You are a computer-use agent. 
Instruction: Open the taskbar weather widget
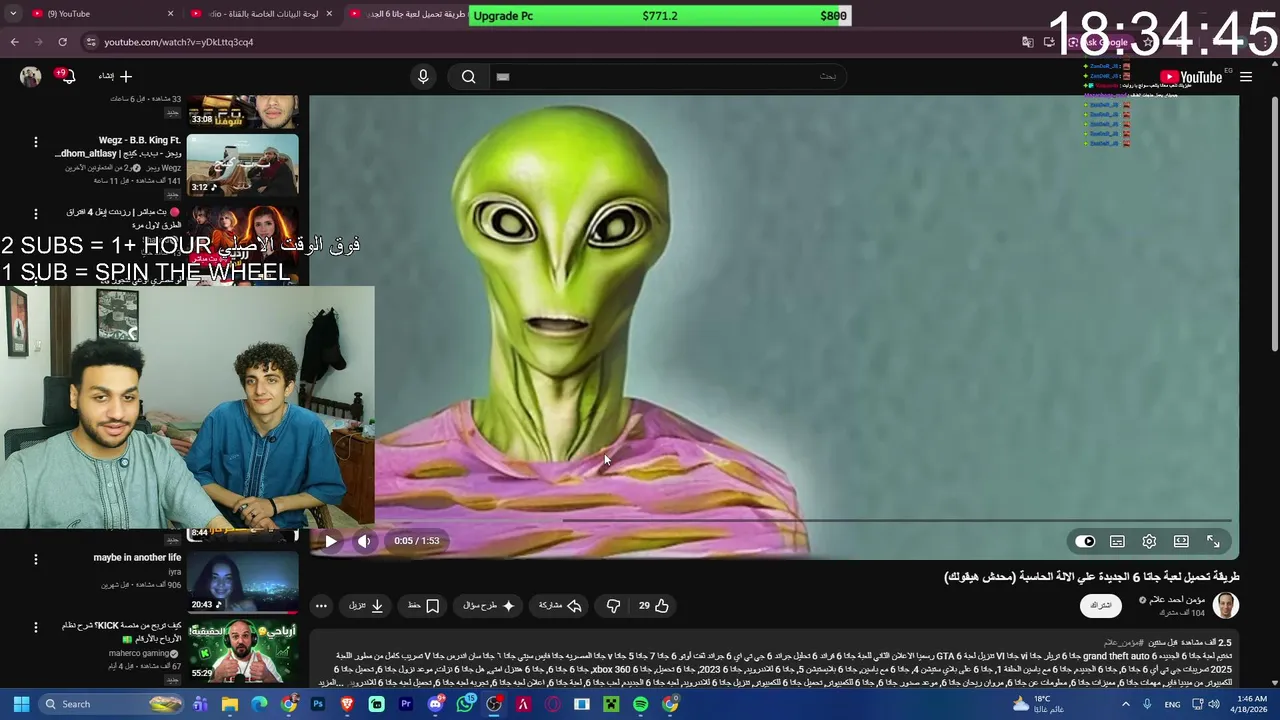(x=1038, y=704)
